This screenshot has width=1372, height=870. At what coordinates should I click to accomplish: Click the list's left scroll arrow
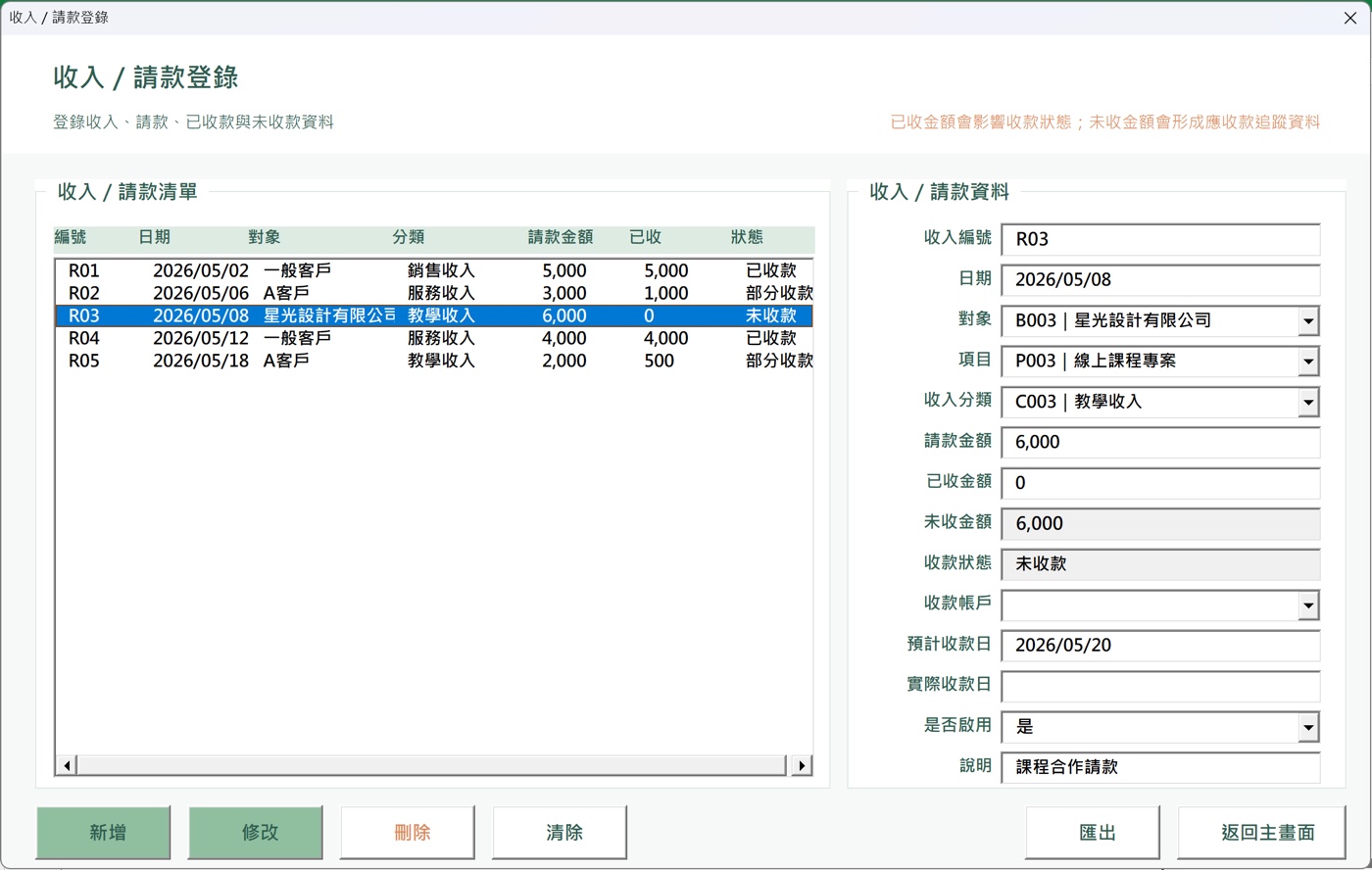click(67, 765)
